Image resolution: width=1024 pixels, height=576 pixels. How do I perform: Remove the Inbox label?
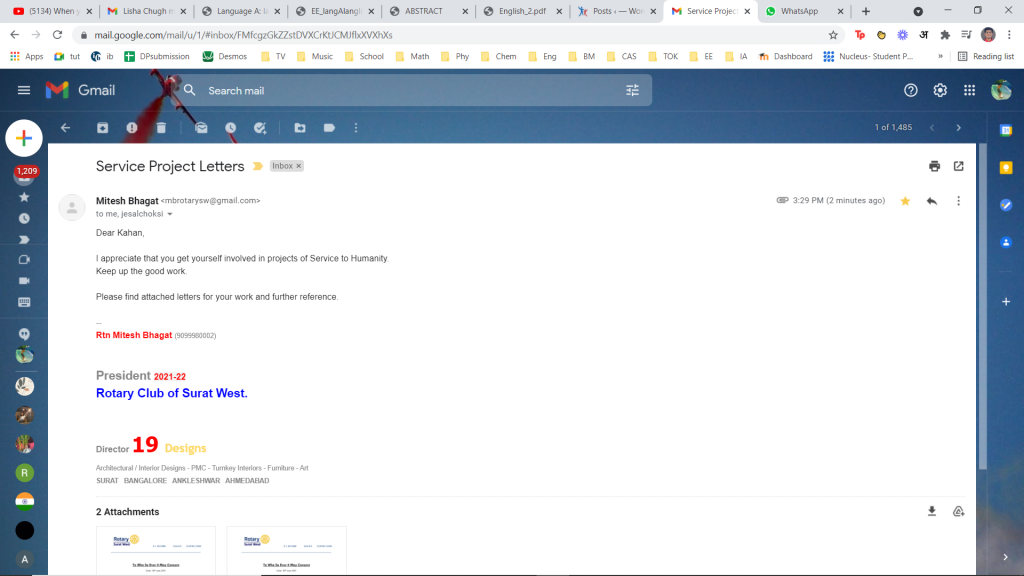[298, 166]
